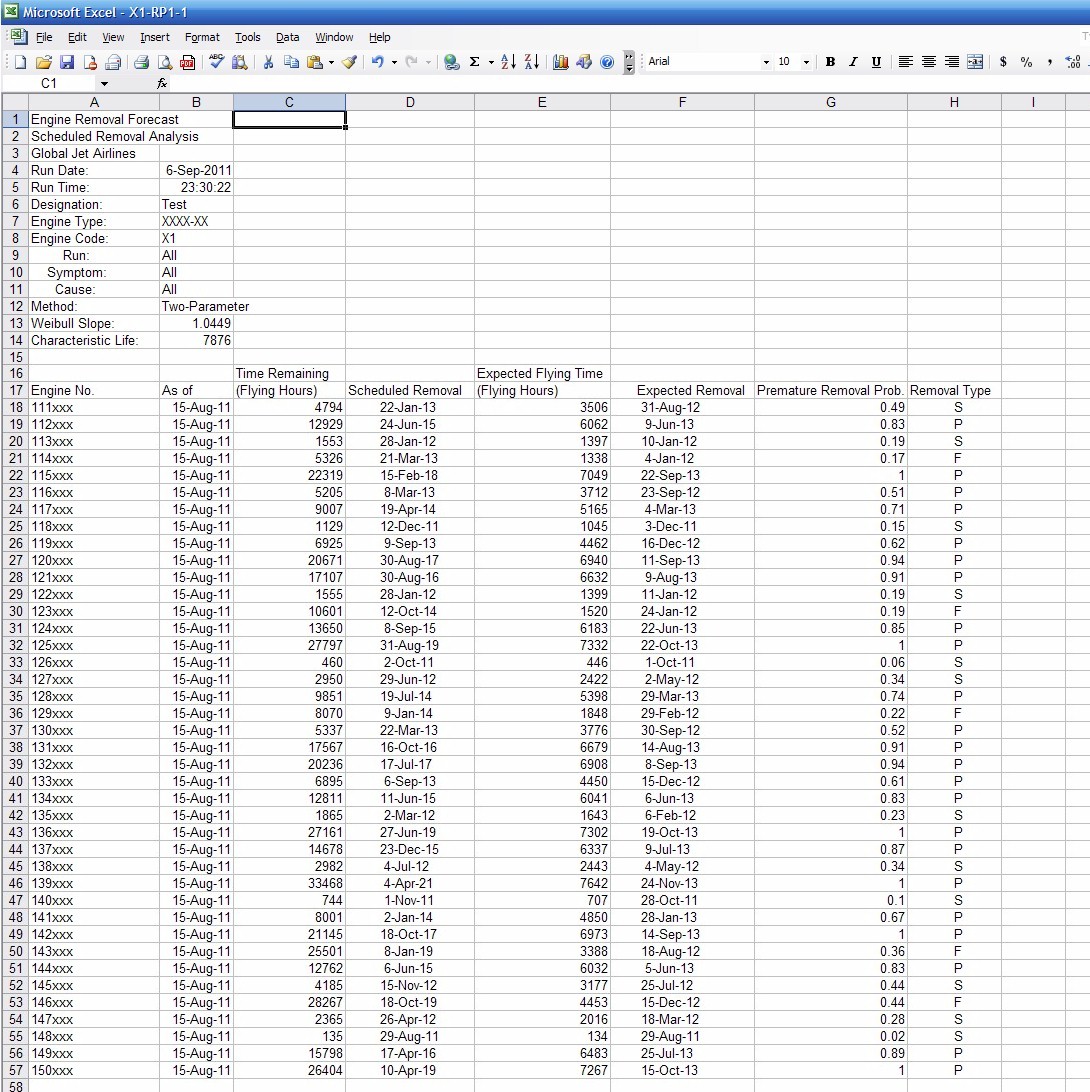Click the Cut scissors icon

pos(268,62)
